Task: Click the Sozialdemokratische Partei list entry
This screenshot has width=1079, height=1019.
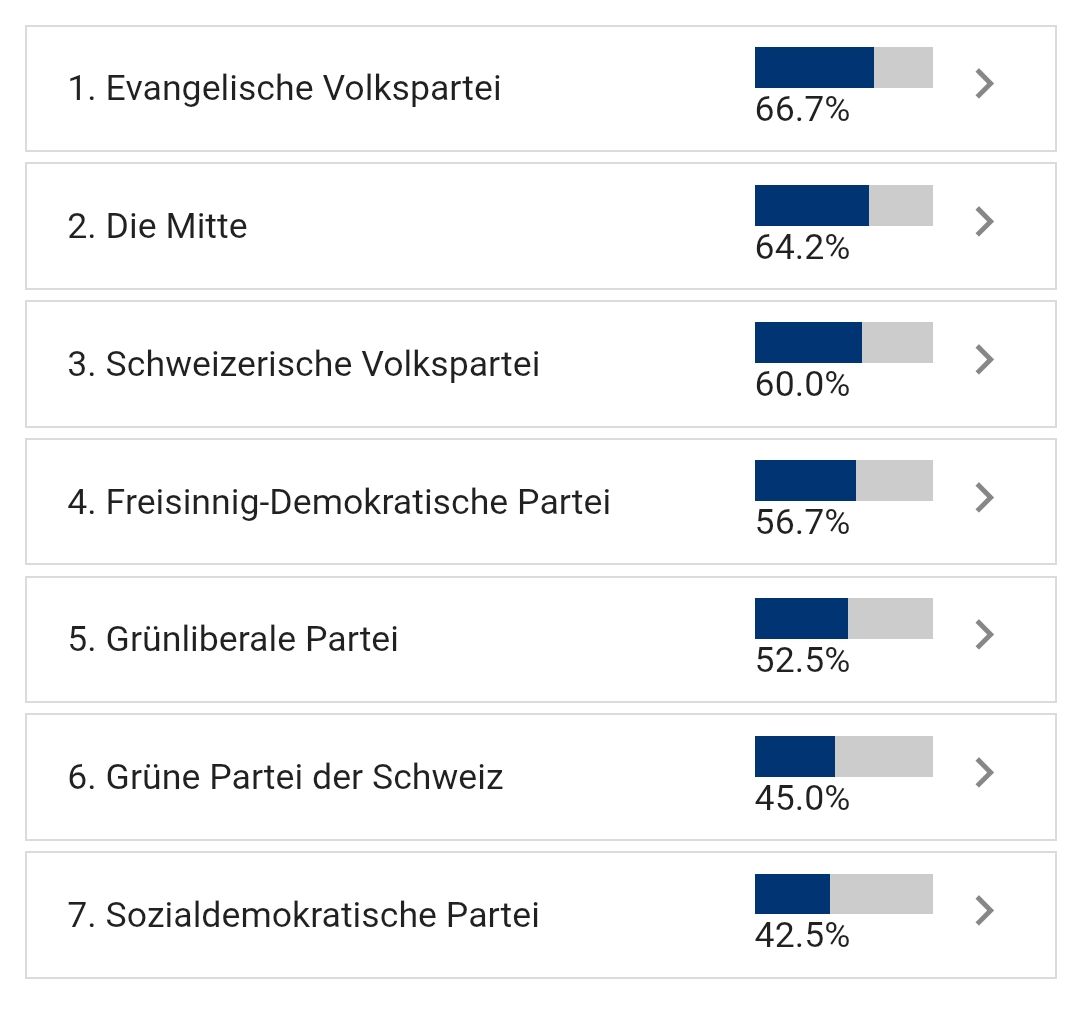Action: click(303, 915)
